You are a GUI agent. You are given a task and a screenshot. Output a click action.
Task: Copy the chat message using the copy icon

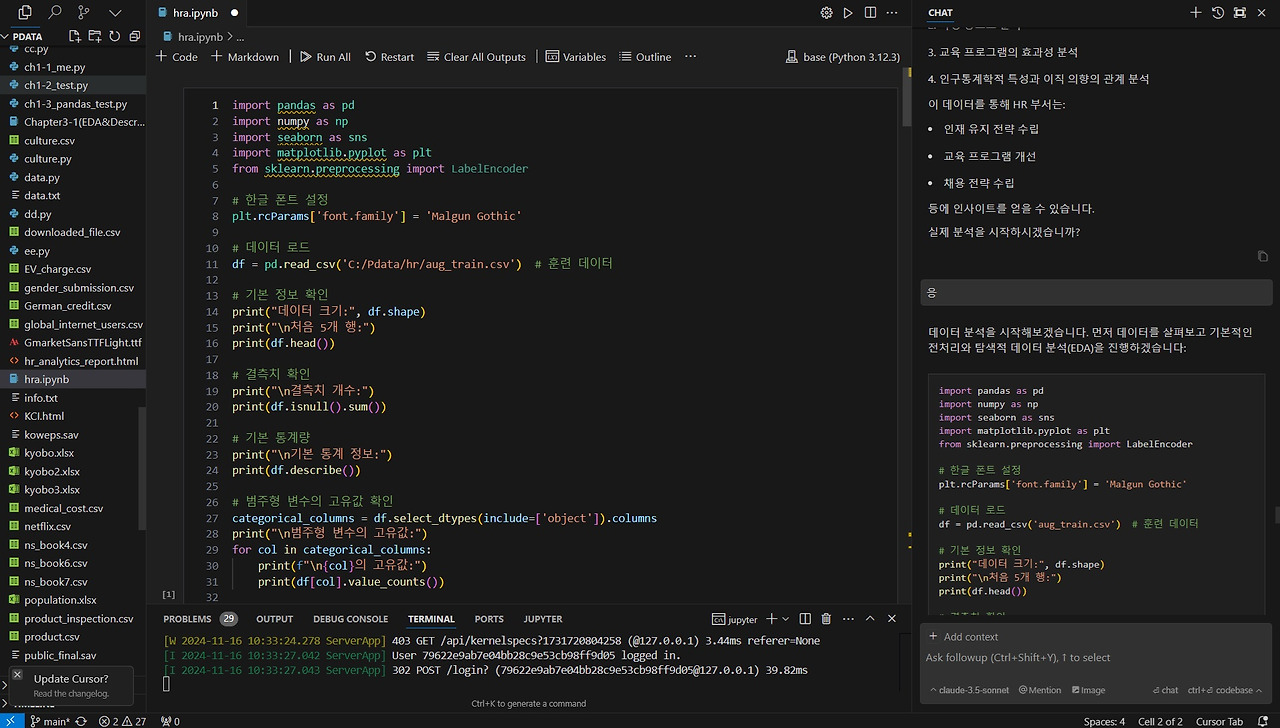[1263, 257]
